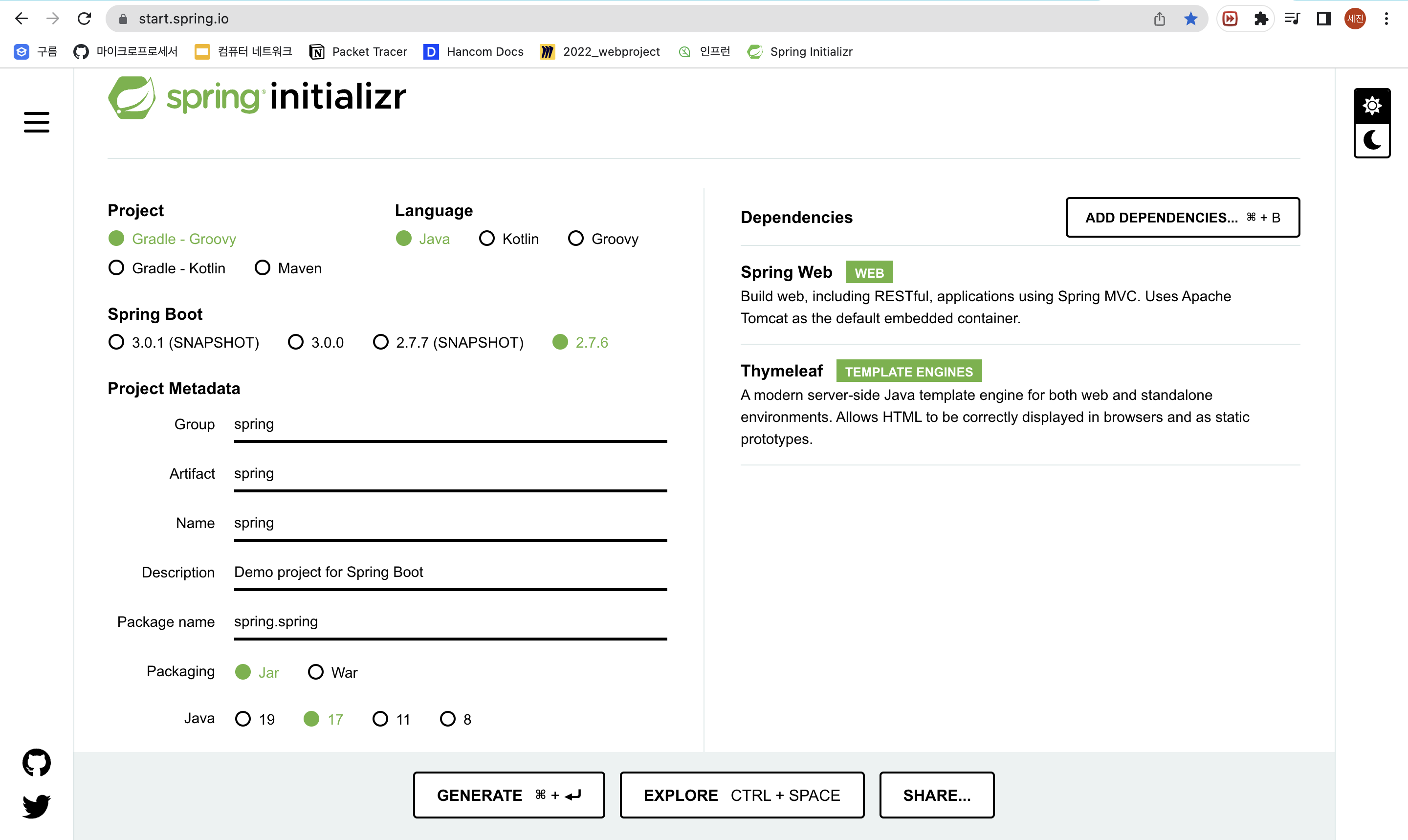Open the GitHub link icon in sidebar
Image resolution: width=1408 pixels, height=840 pixels.
coord(36,762)
